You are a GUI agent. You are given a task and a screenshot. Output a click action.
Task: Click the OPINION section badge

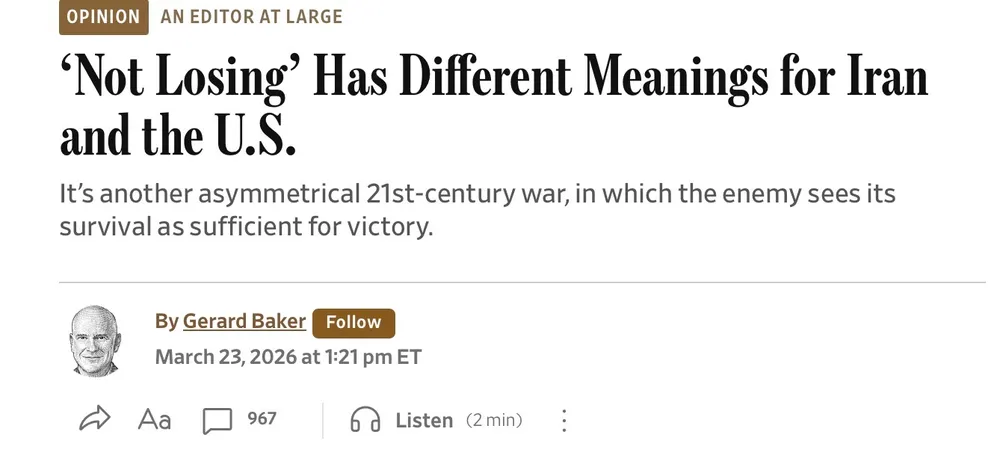103,17
